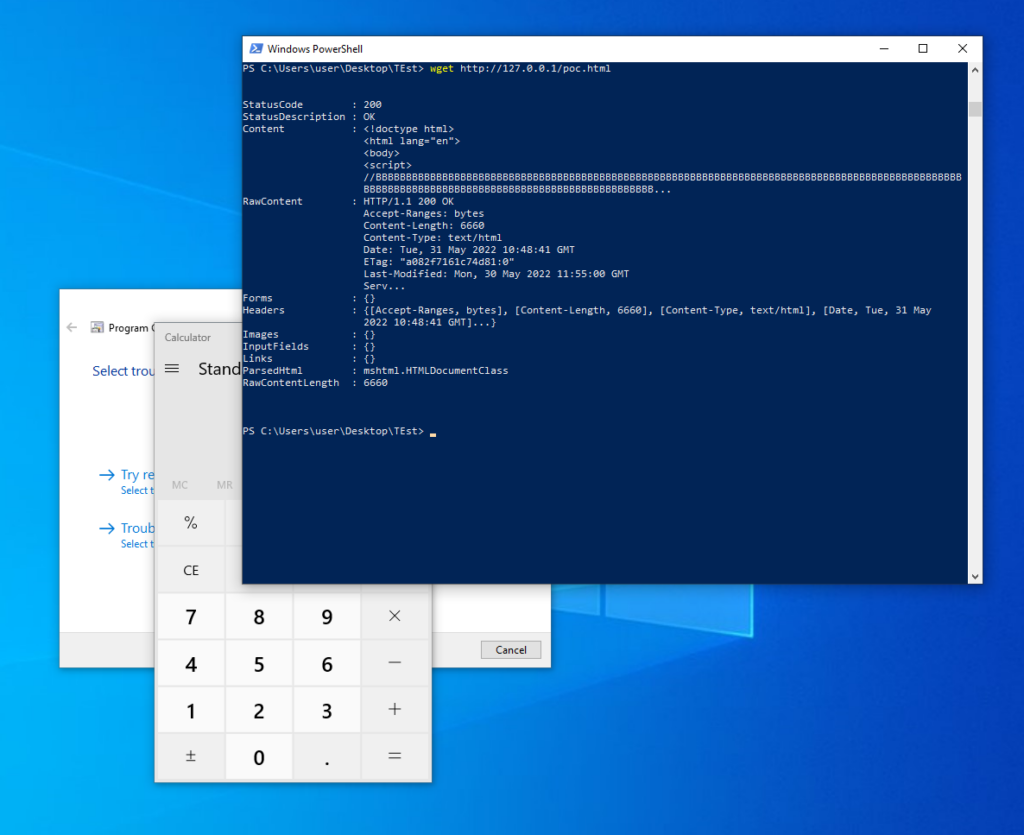The image size is (1024, 835).
Task: Click 'Select trou...' heading in troubleshooter
Action: click(x=123, y=371)
